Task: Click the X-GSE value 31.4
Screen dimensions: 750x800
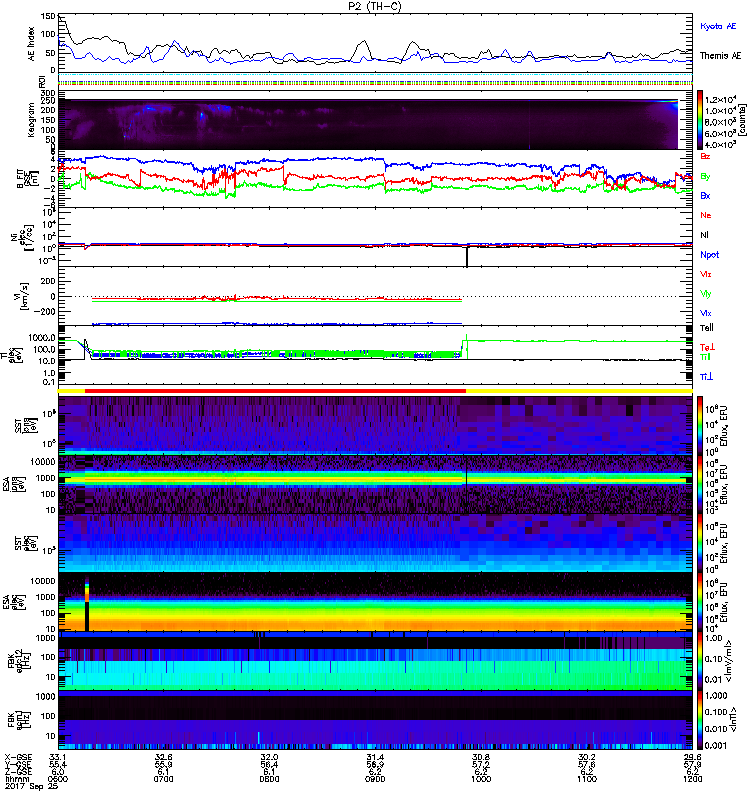Action: [375, 757]
